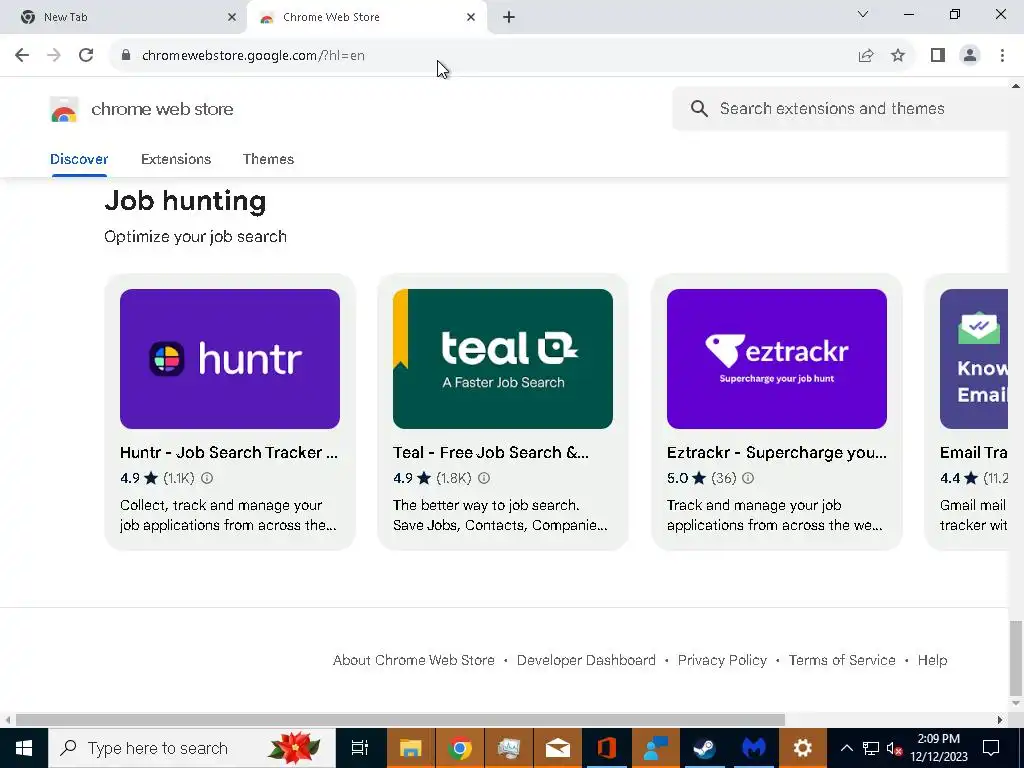This screenshot has height=768, width=1024.
Task: Click the Chrome taskbar icon
Action: tap(460, 748)
